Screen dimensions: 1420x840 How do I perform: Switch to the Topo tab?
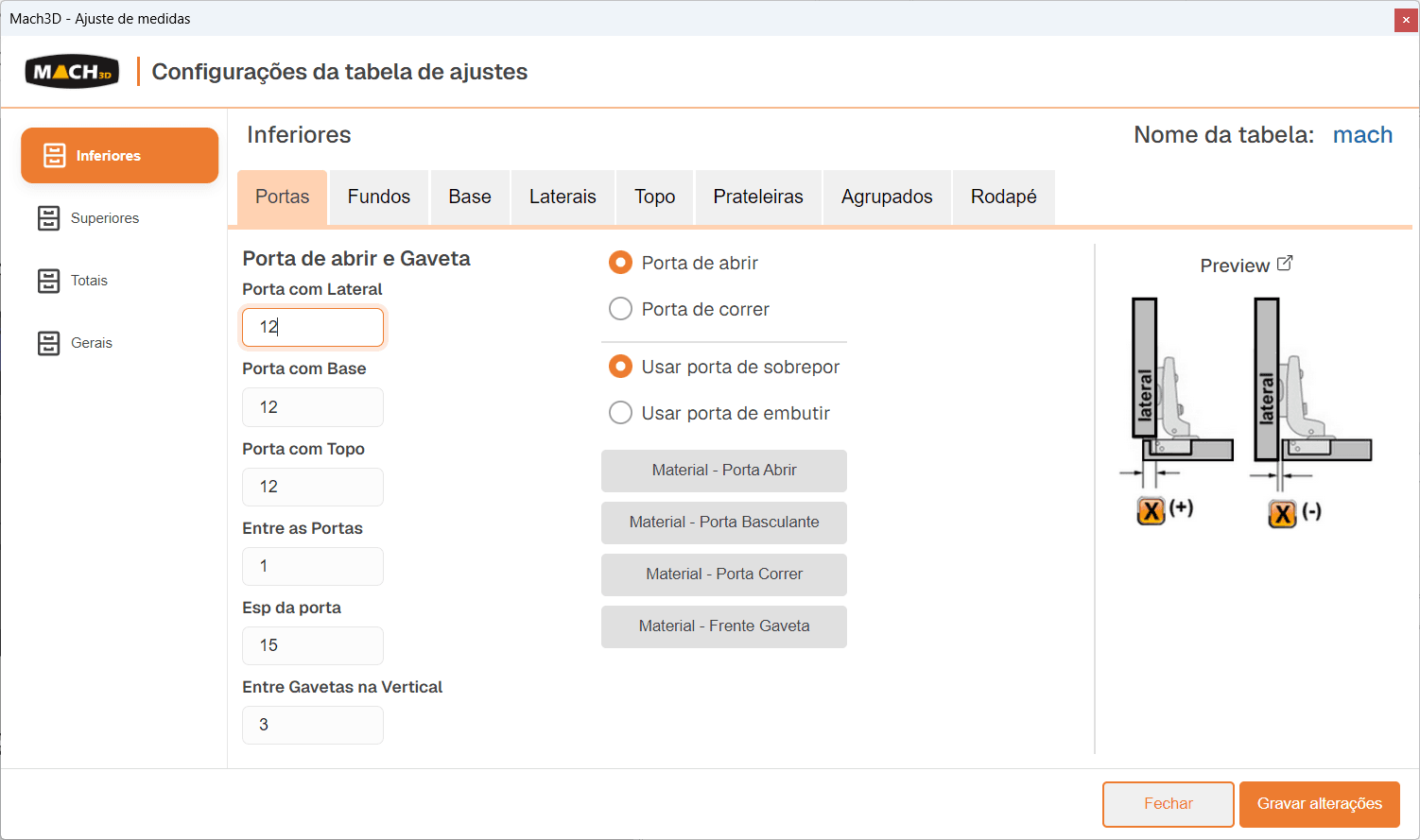(x=655, y=197)
